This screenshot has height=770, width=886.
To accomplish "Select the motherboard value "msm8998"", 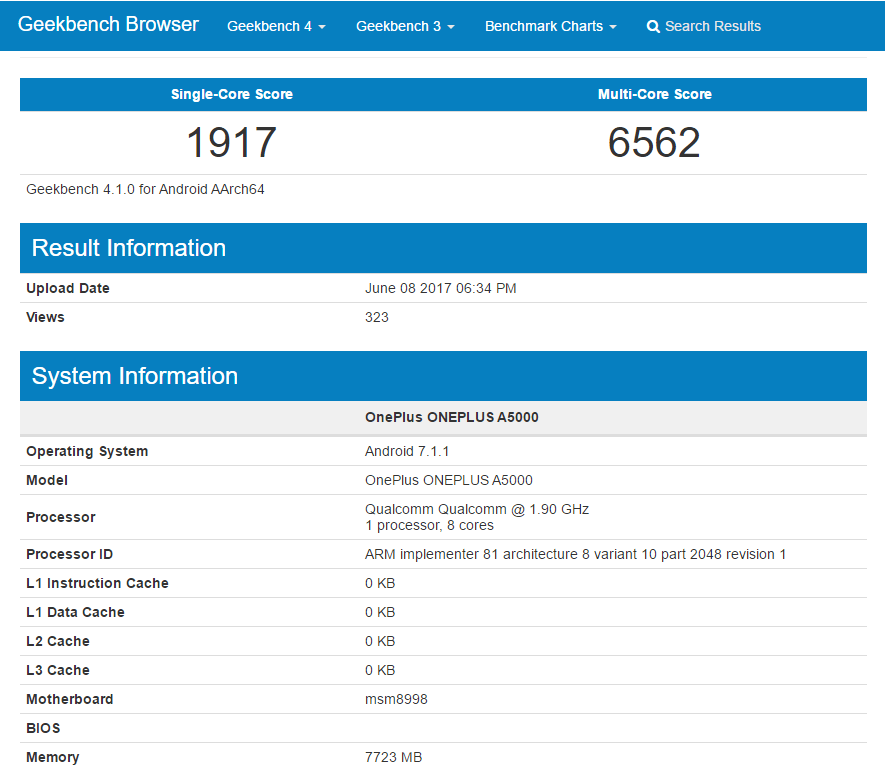I will 396,699.
